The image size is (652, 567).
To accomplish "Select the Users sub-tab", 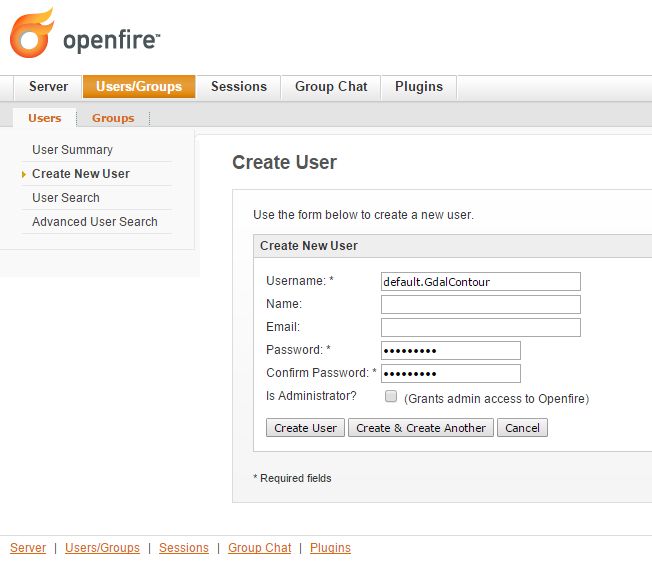I will (x=45, y=118).
